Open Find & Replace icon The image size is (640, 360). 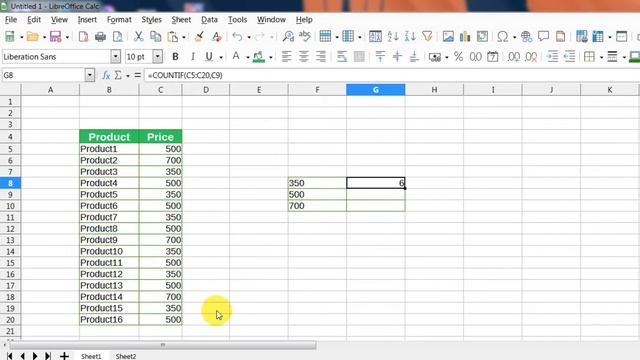click(x=288, y=37)
